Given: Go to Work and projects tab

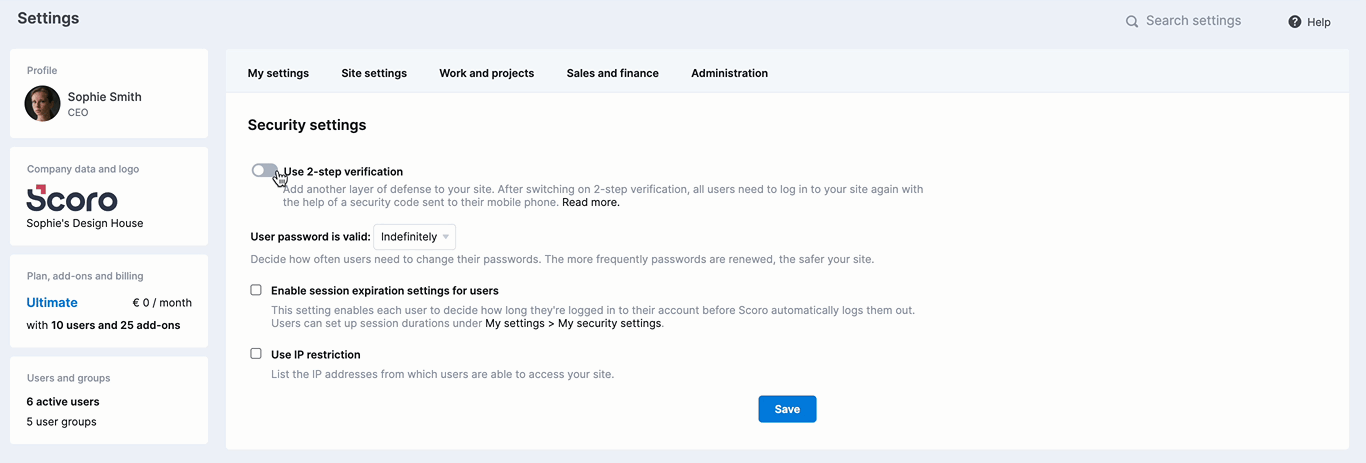Looking at the screenshot, I should click(487, 73).
